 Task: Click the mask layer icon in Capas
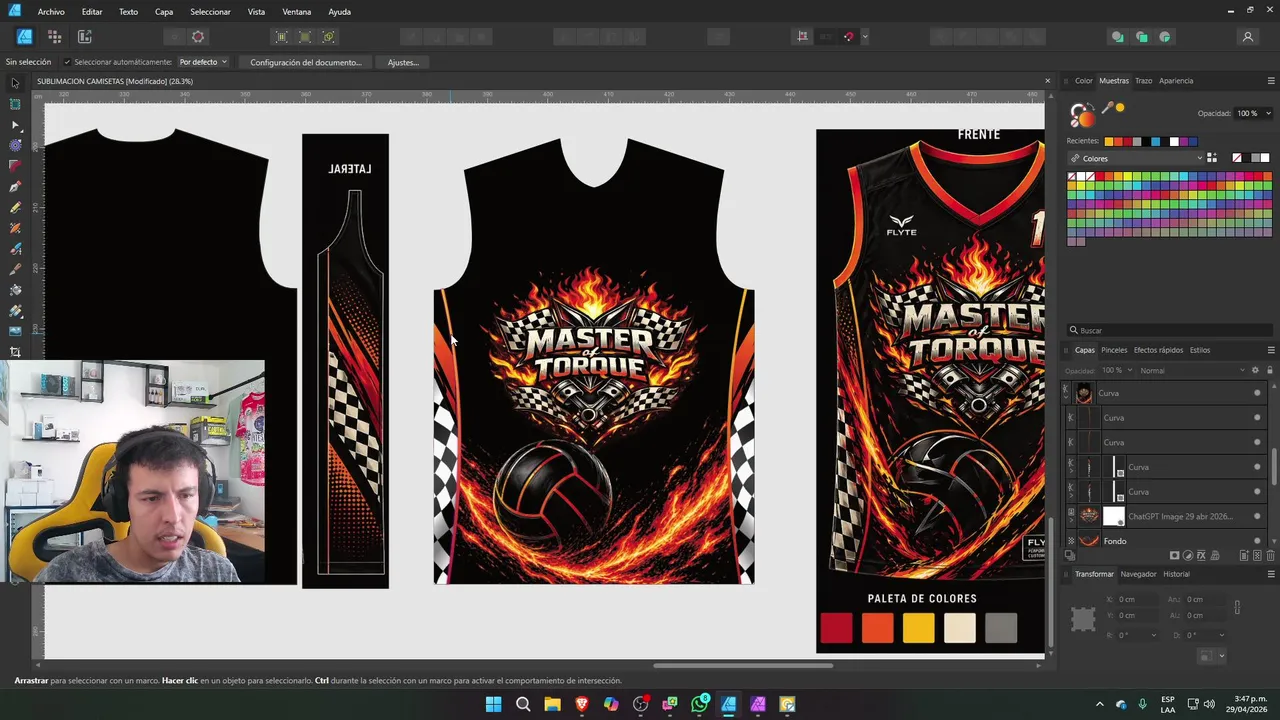pyautogui.click(x=1175, y=555)
